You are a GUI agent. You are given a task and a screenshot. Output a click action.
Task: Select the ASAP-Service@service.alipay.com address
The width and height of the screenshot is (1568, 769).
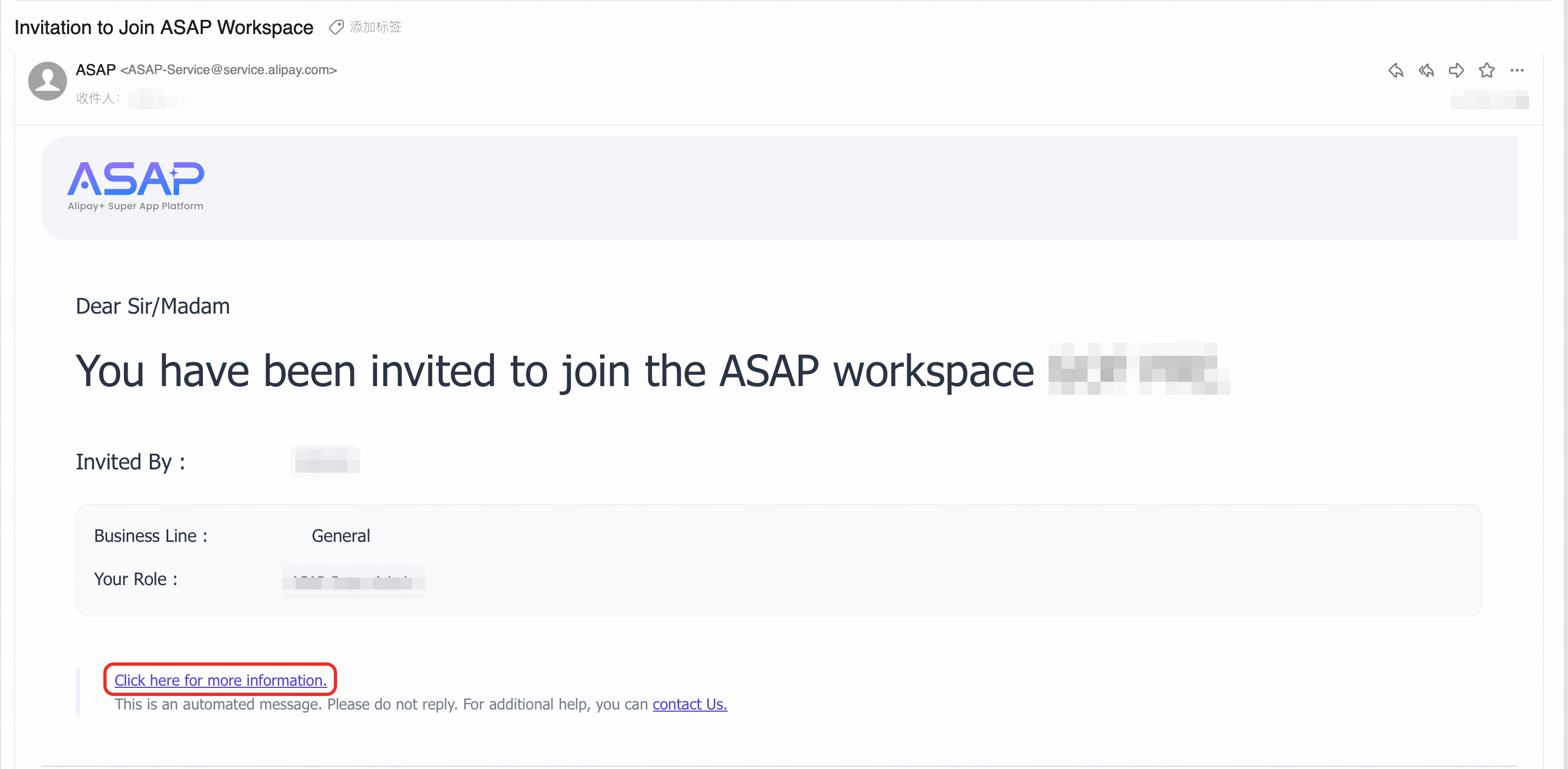228,70
